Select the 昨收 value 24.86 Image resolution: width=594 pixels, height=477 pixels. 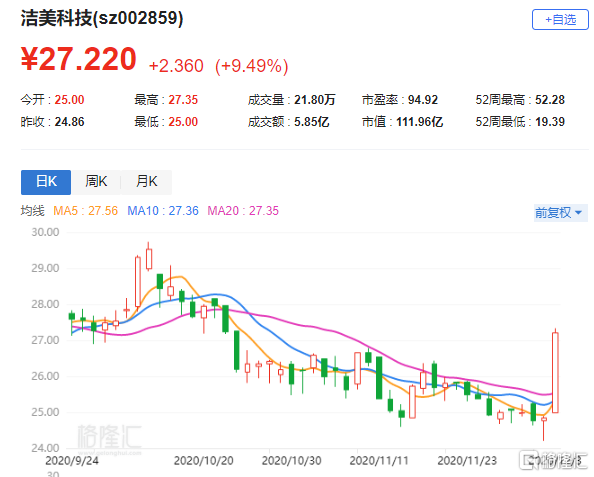tap(69, 122)
